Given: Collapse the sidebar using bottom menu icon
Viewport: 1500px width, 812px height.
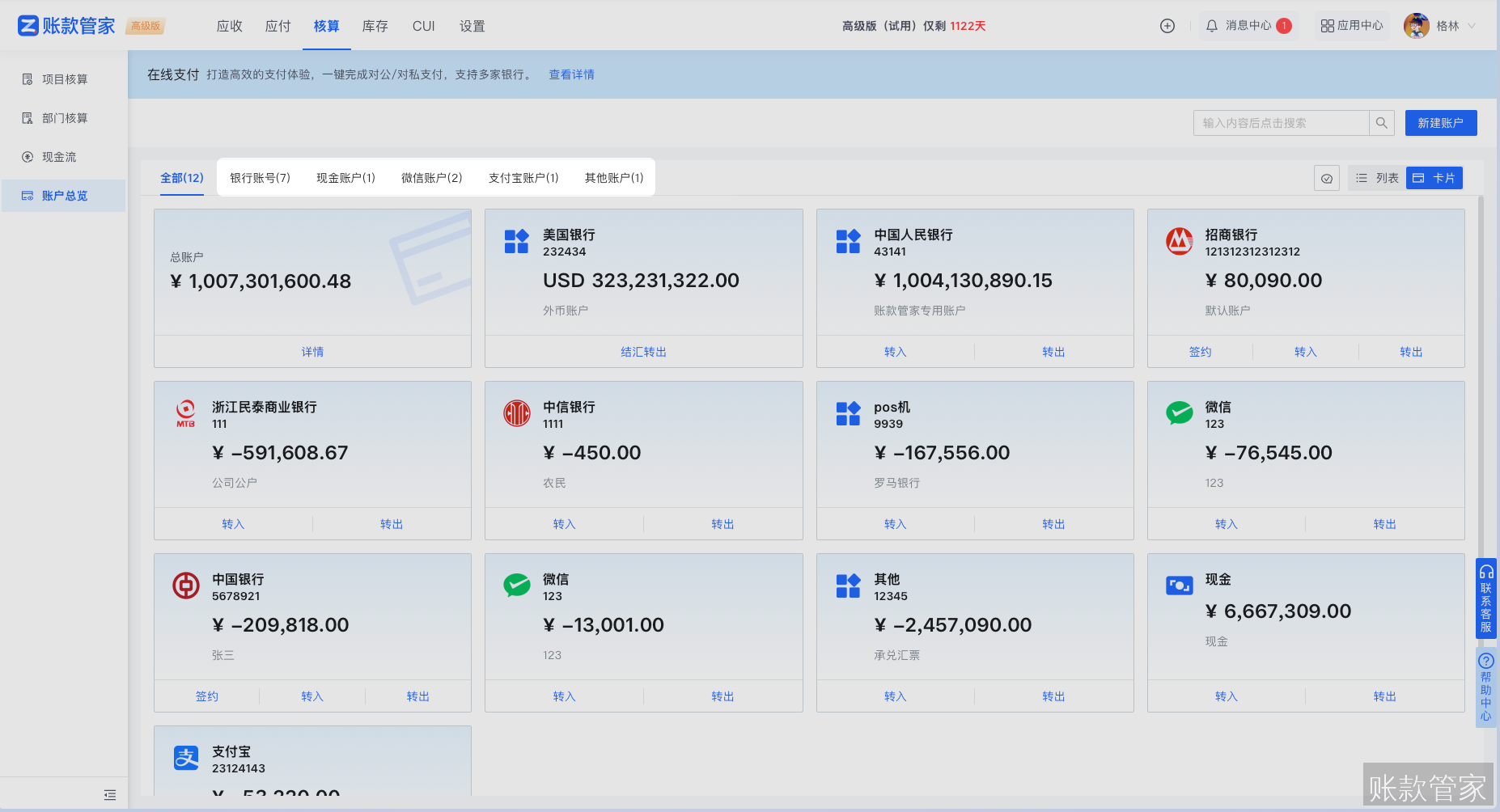Looking at the screenshot, I should point(110,795).
